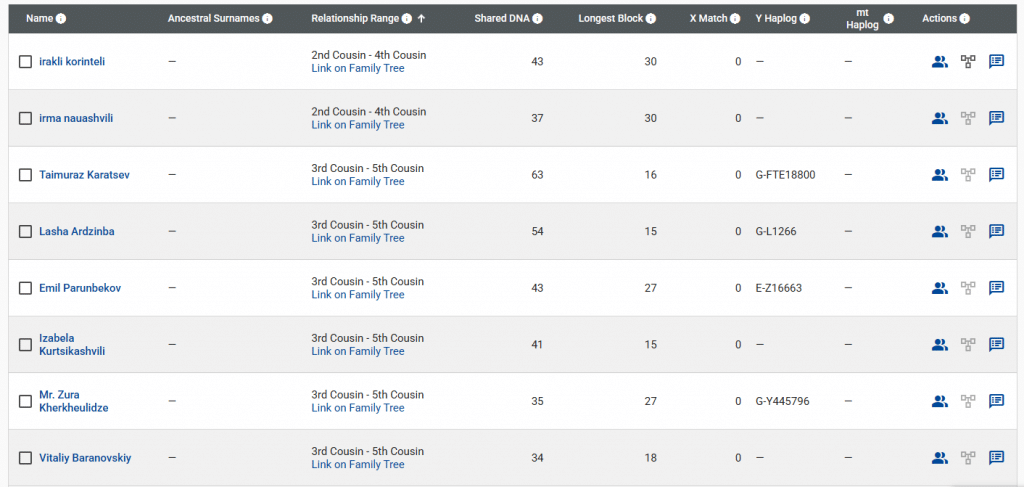1024x487 pixels.
Task: Open Izabela Kurtsikashvili's profile name
Action: coord(72,344)
